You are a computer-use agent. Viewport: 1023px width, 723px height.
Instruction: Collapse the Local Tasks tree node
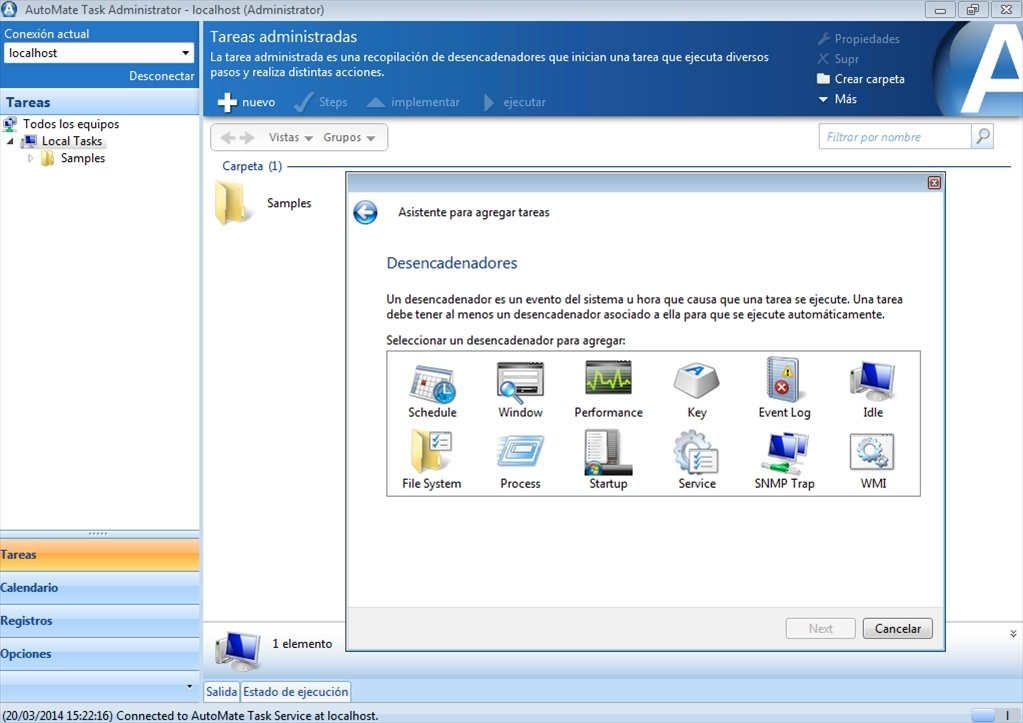pos(10,141)
